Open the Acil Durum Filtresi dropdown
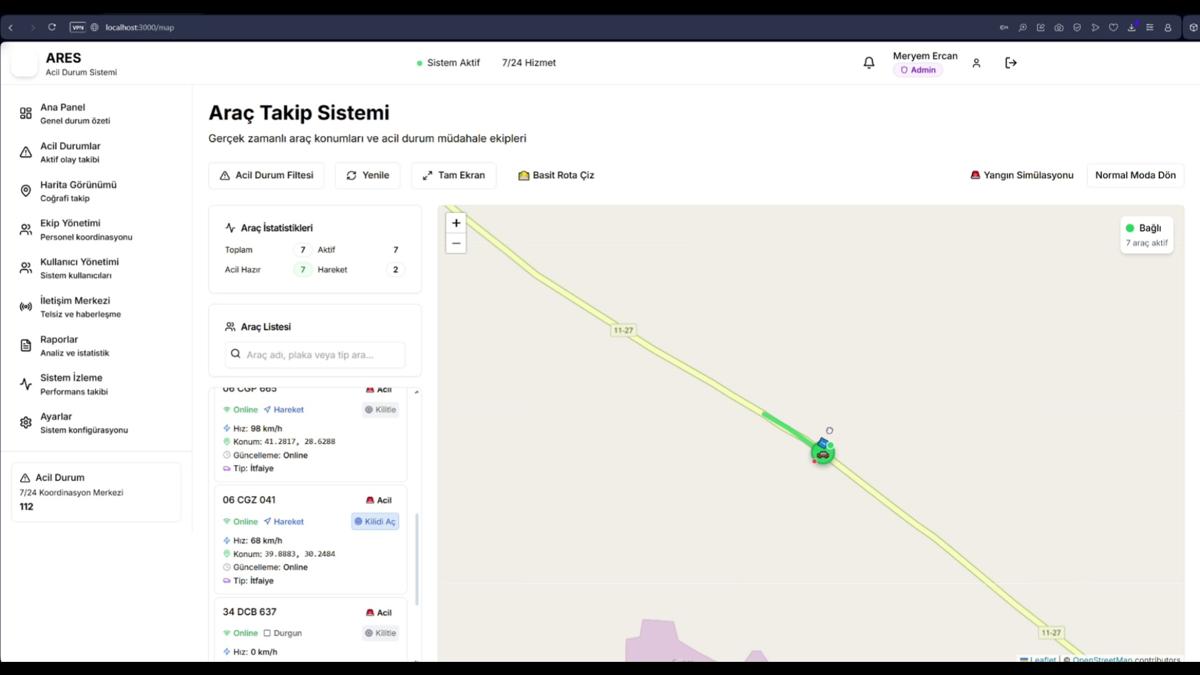 tap(266, 175)
